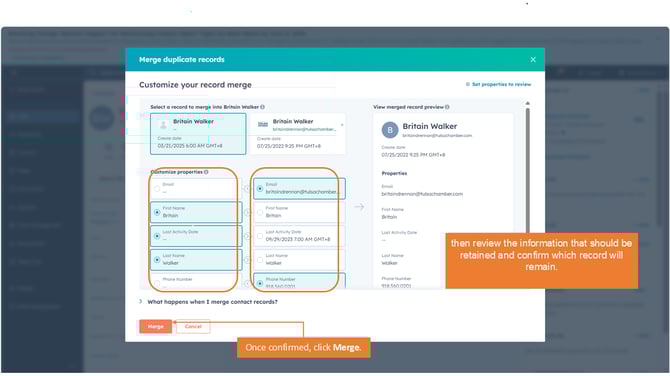Click info icon beside View merged record preview
Screen dimensions: 670x376
coord(447,107)
